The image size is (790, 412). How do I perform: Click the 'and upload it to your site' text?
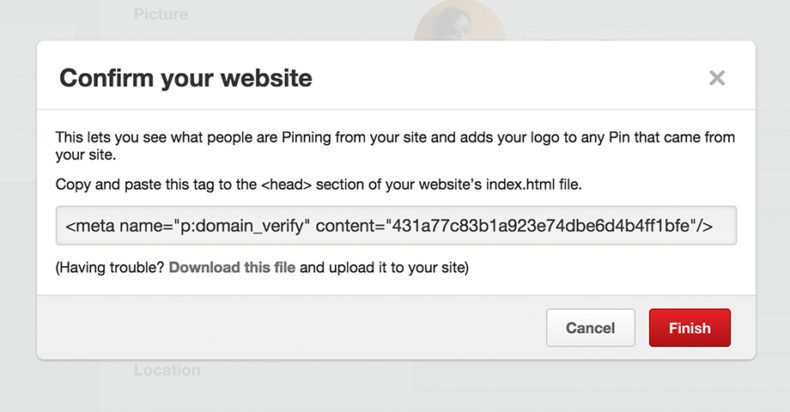383,267
